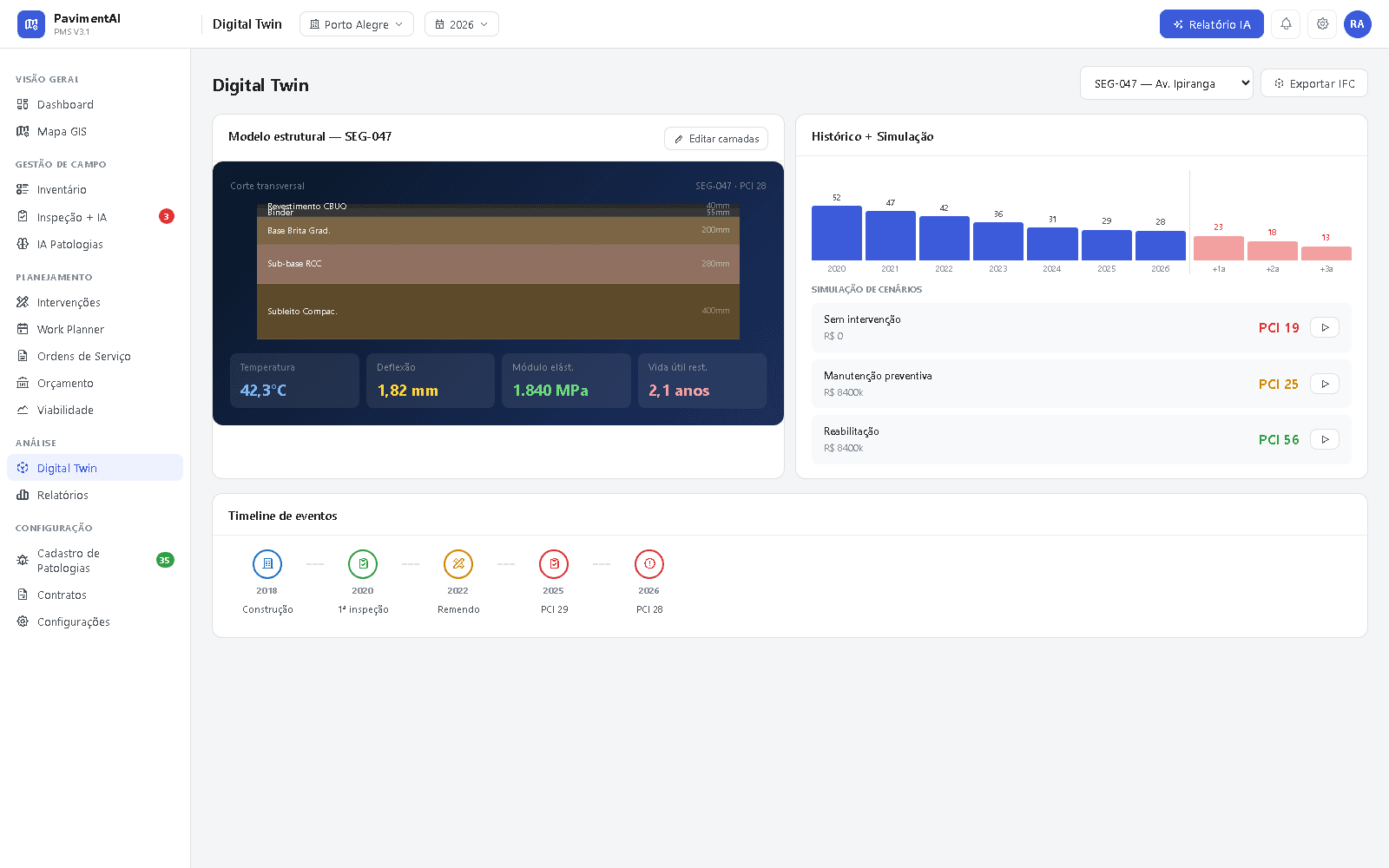Click the Dashboard sidebar icon

pos(23,104)
